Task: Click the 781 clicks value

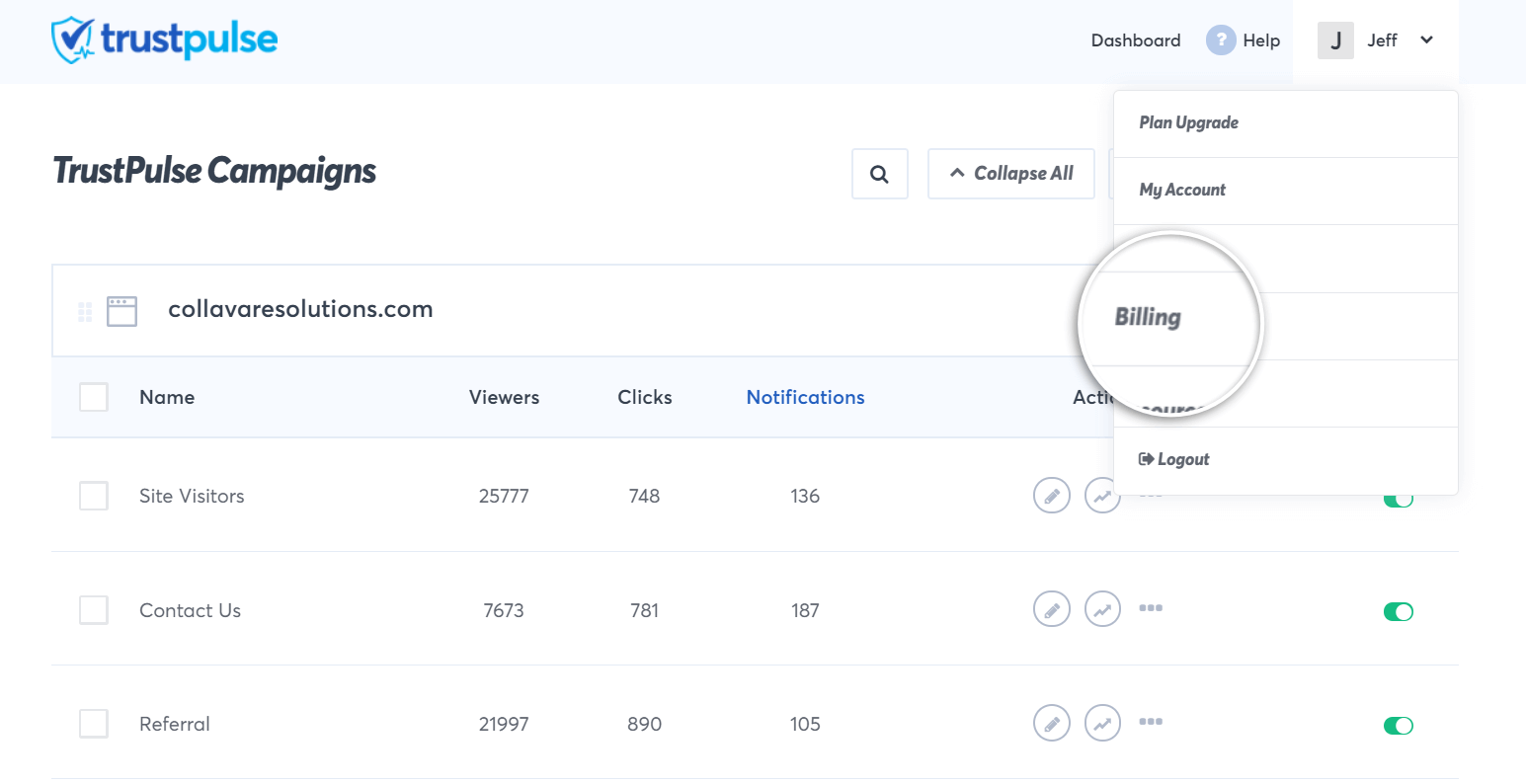Action: click(x=644, y=610)
